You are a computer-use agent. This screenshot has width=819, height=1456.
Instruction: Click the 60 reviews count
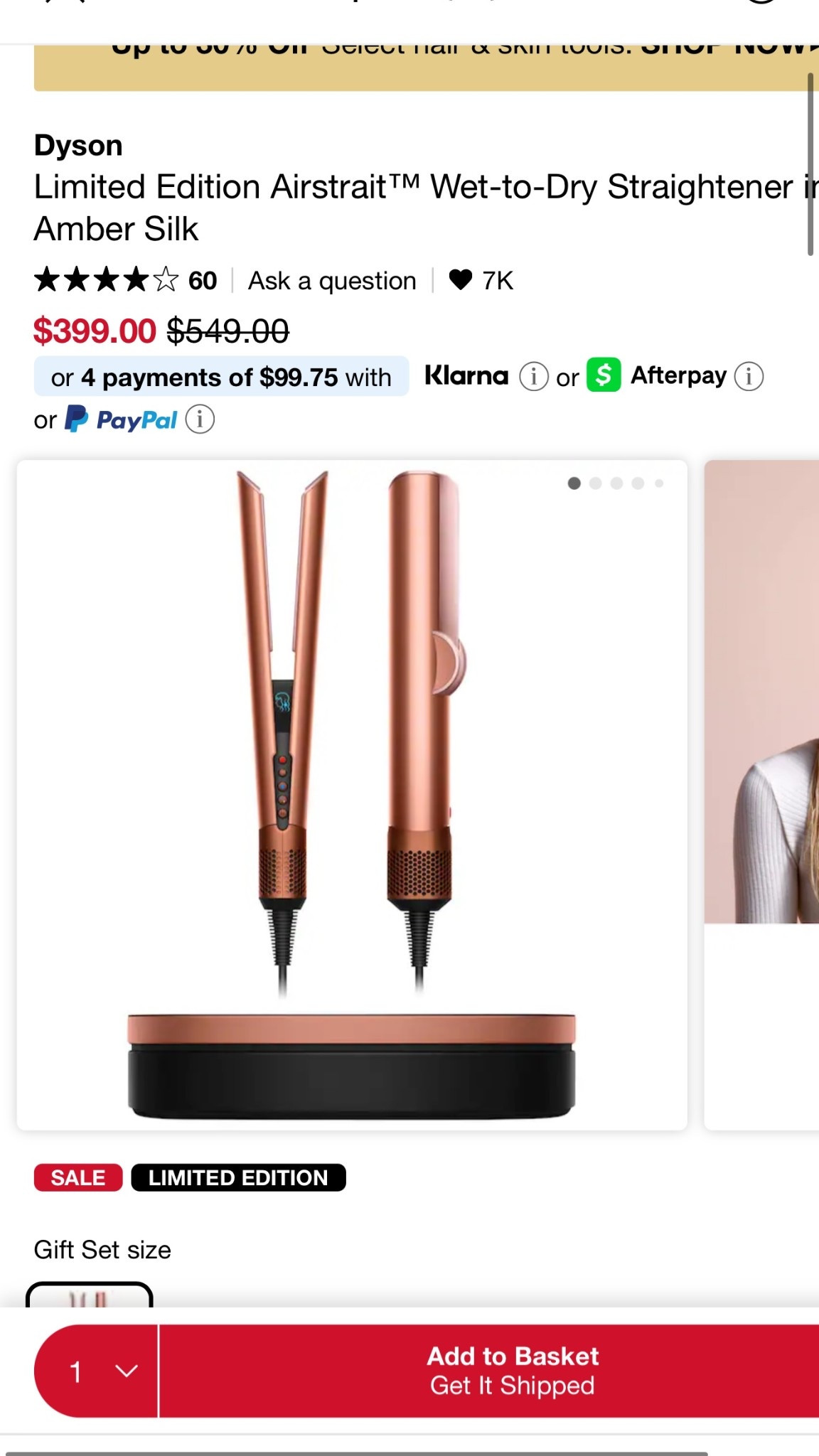pyautogui.click(x=203, y=281)
